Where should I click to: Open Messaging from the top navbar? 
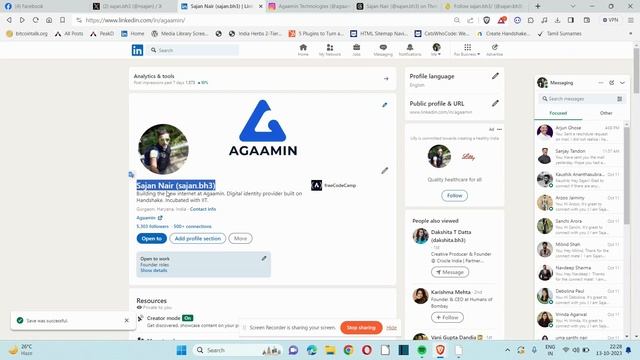[383, 50]
